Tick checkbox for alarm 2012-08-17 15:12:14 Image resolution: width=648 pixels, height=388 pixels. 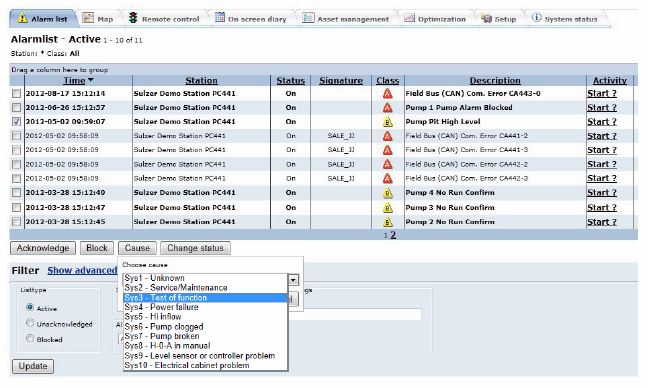(16, 93)
